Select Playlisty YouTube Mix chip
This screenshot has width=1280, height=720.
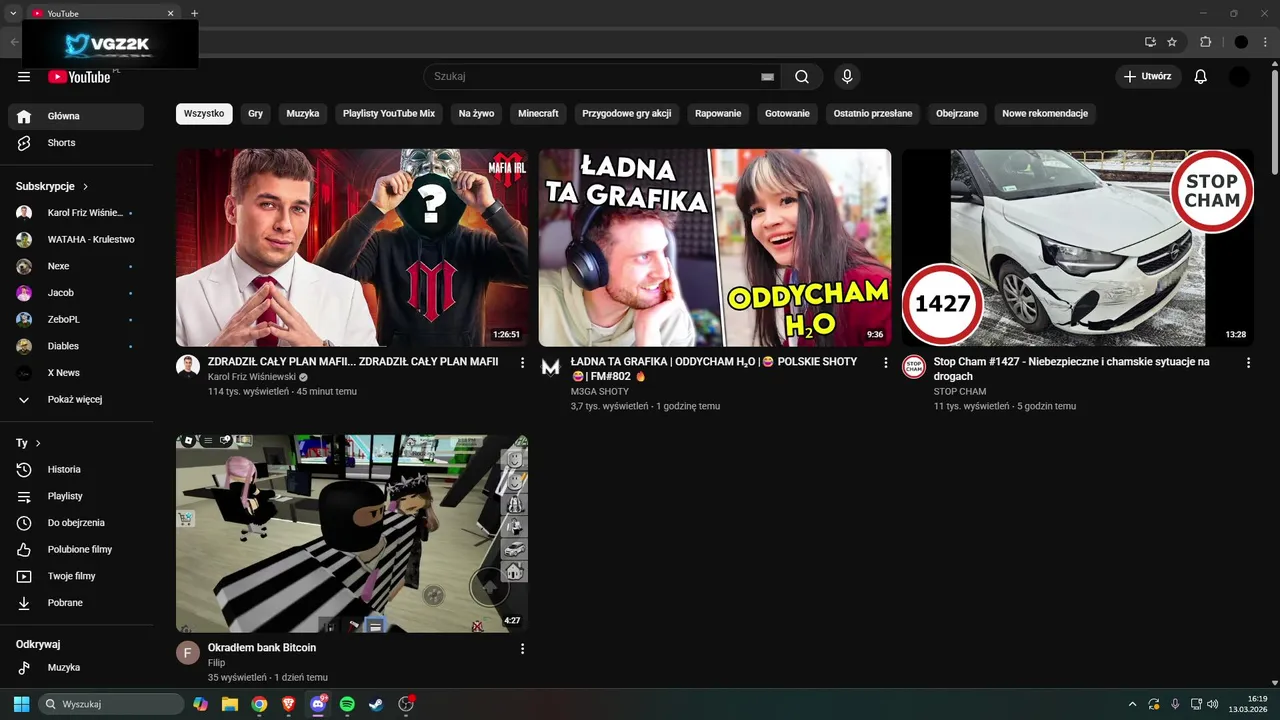tap(389, 114)
